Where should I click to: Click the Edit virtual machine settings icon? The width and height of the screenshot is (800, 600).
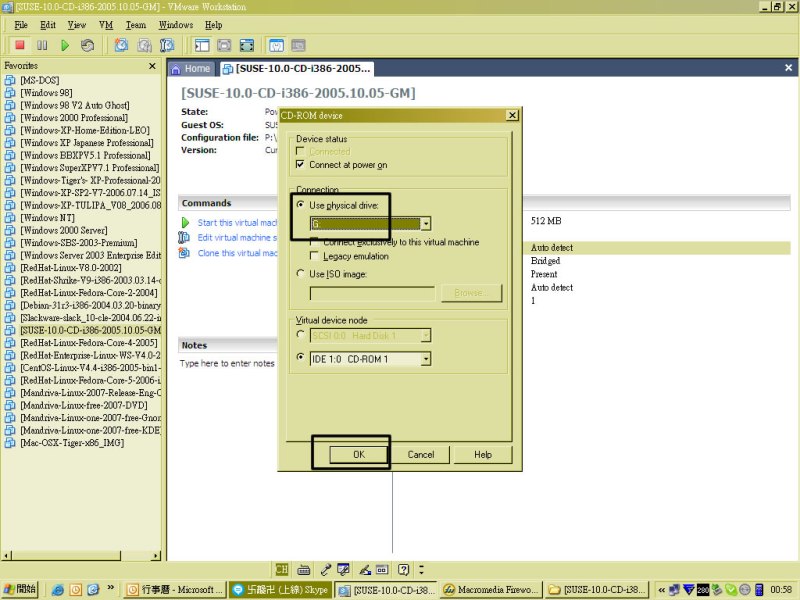[x=184, y=237]
